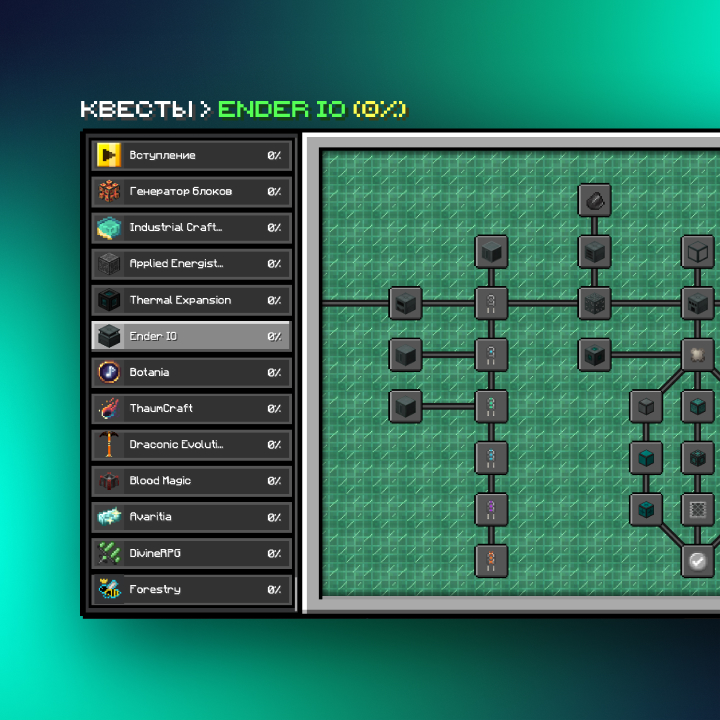Screen dimensions: 720x720
Task: Open the Draconic Evolution quest category
Action: click(191, 444)
